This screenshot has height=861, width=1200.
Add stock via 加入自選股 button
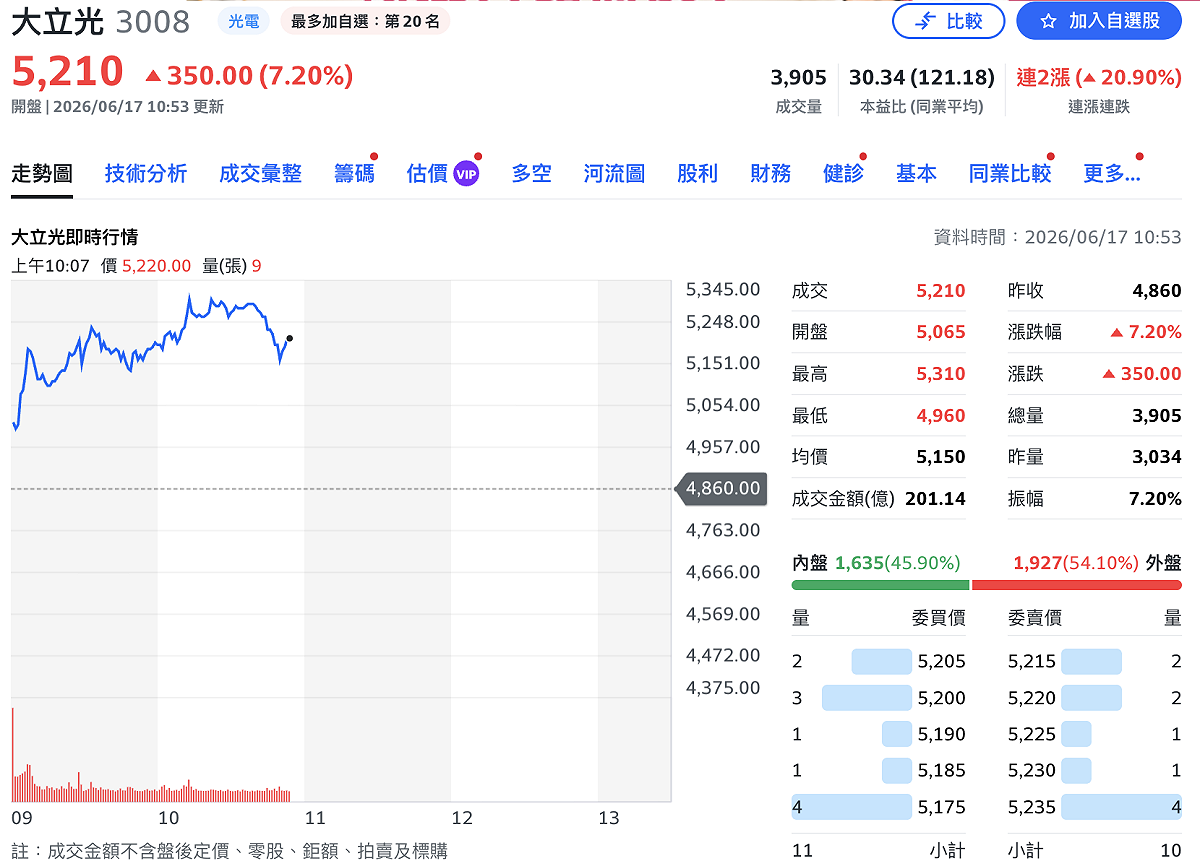[1100, 21]
